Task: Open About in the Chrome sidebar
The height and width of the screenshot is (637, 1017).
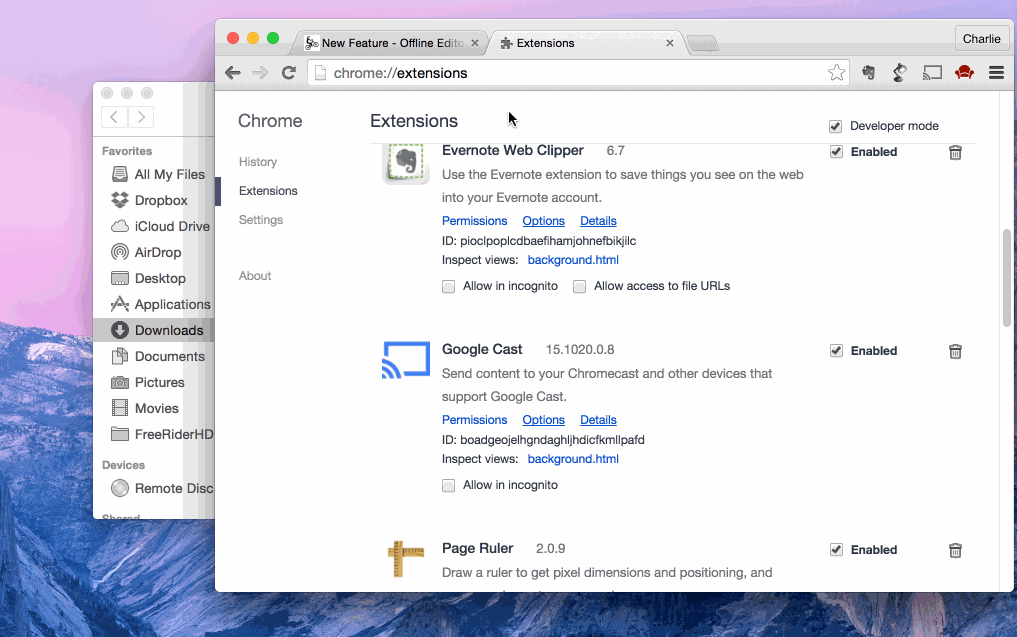Action: pyautogui.click(x=255, y=276)
